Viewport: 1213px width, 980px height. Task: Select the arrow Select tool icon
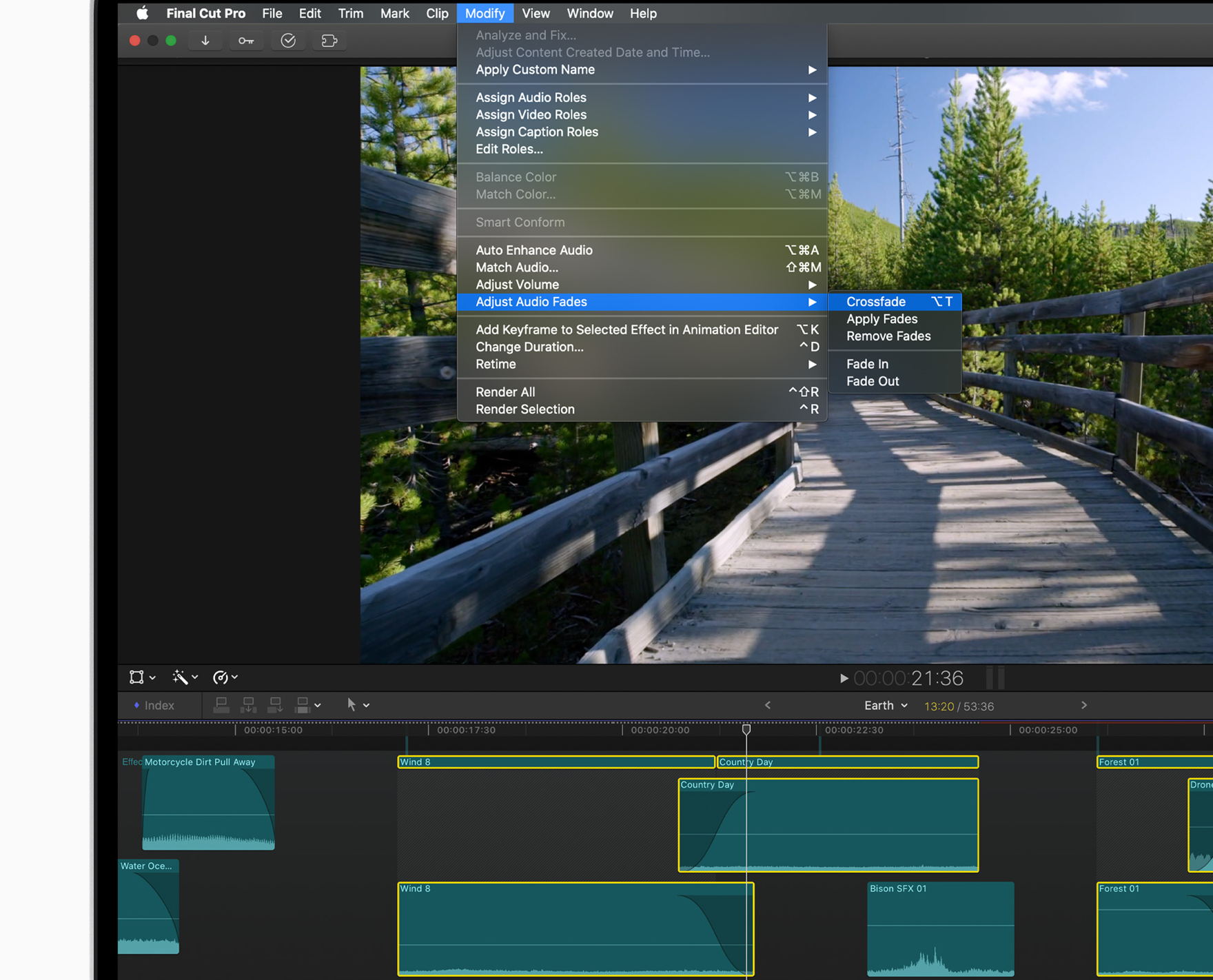coord(351,705)
